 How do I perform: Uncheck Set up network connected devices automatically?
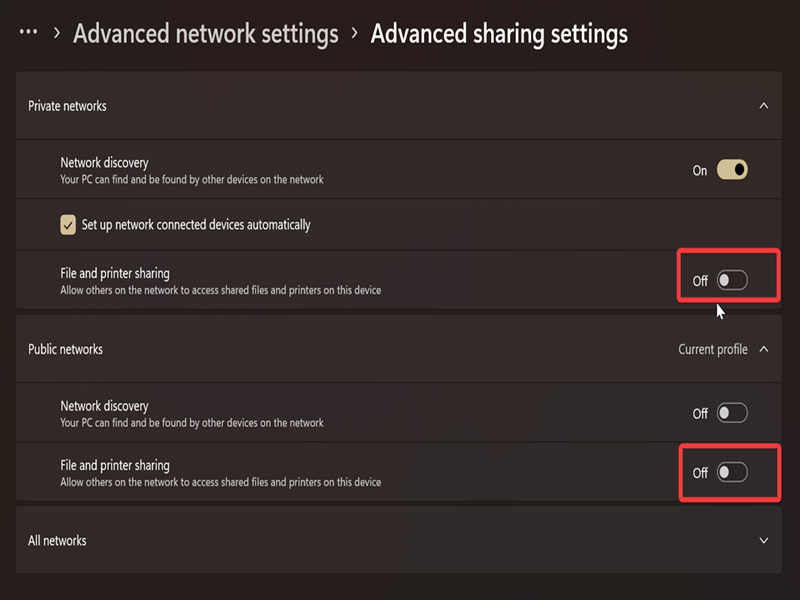(x=68, y=224)
